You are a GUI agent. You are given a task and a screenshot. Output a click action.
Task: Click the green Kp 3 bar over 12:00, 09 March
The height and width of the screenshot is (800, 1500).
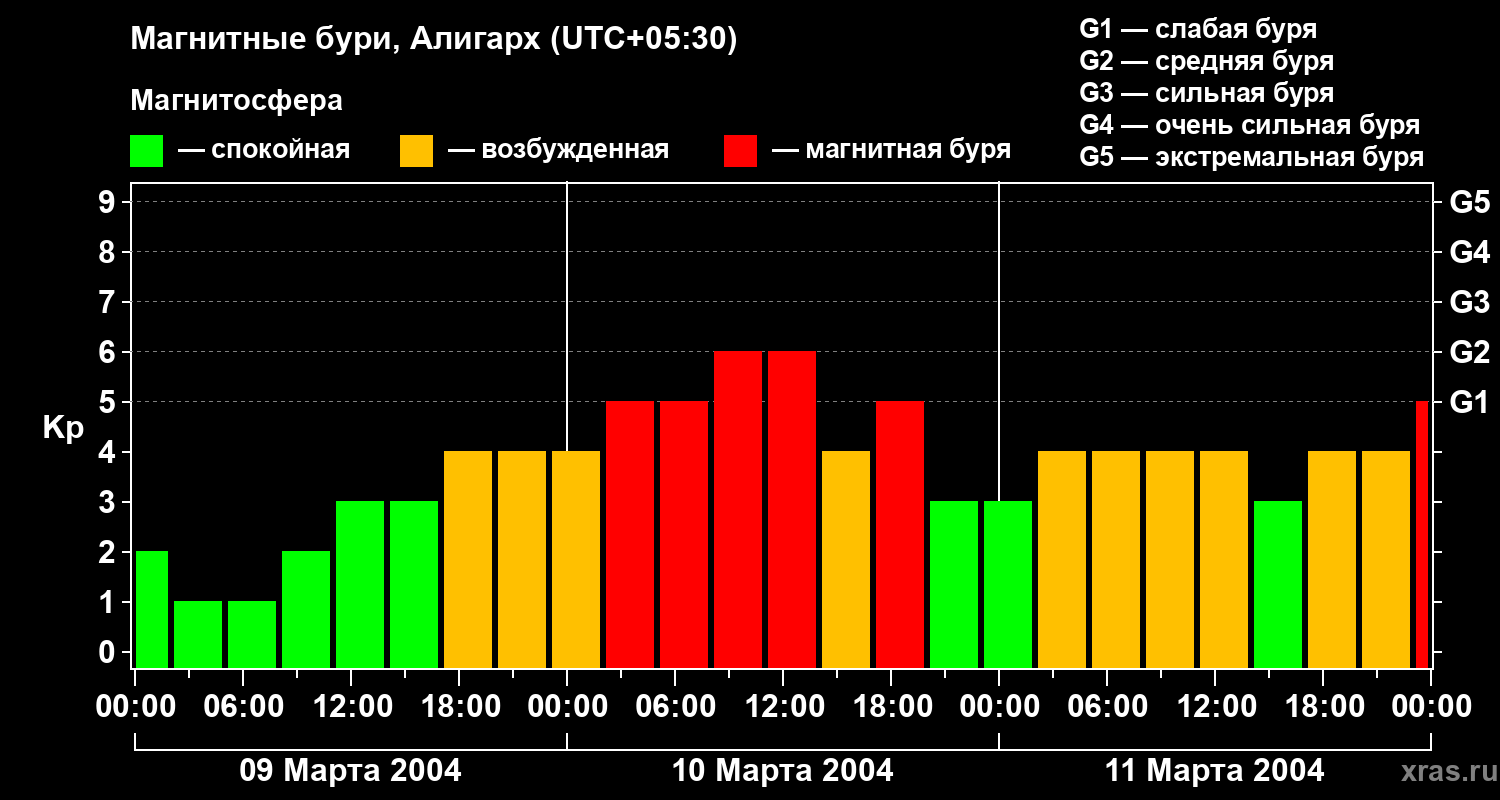(x=360, y=584)
